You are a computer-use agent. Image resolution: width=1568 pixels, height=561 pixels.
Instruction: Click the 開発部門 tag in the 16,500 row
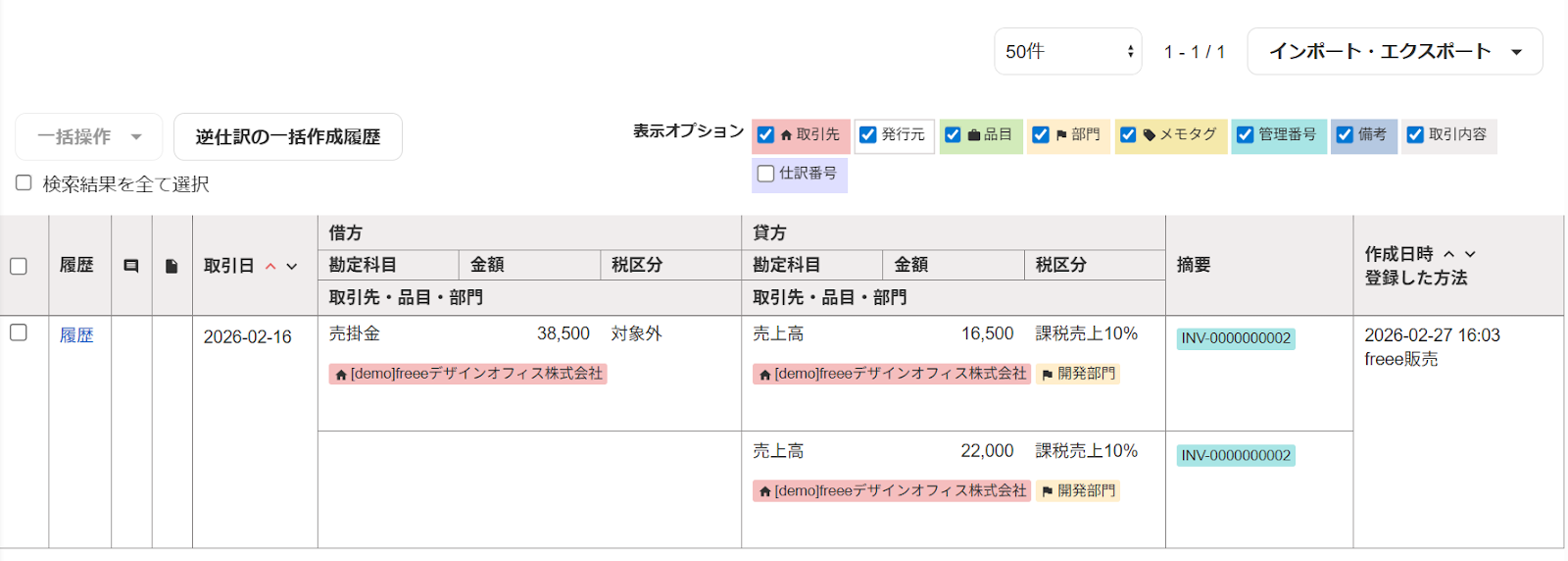[x=1078, y=374]
